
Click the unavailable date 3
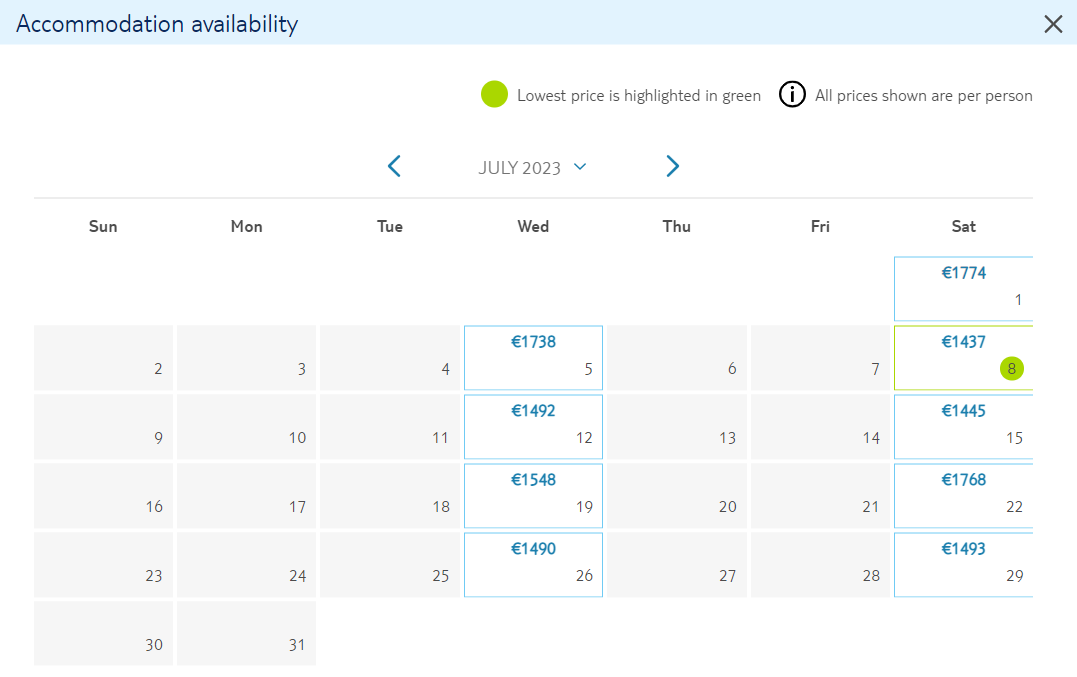(247, 358)
